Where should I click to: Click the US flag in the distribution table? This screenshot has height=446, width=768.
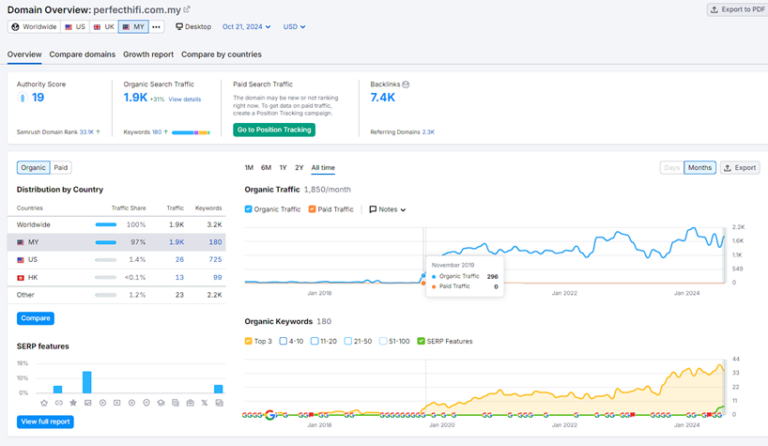coord(21,260)
